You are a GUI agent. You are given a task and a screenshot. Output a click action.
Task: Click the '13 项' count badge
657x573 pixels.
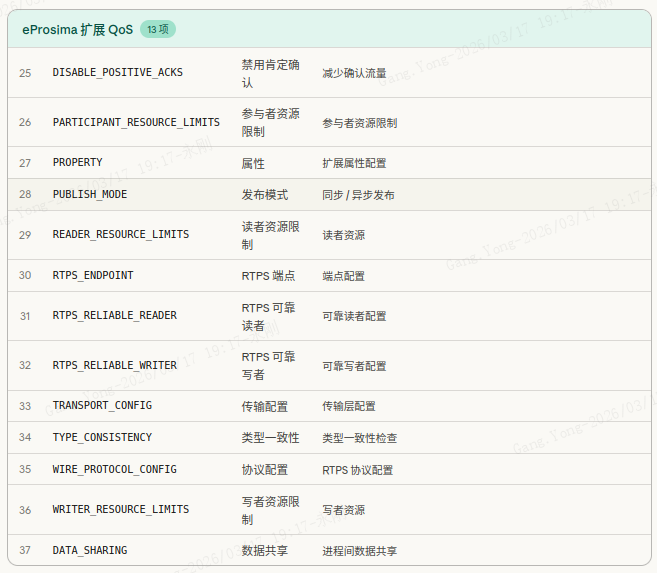click(x=158, y=29)
